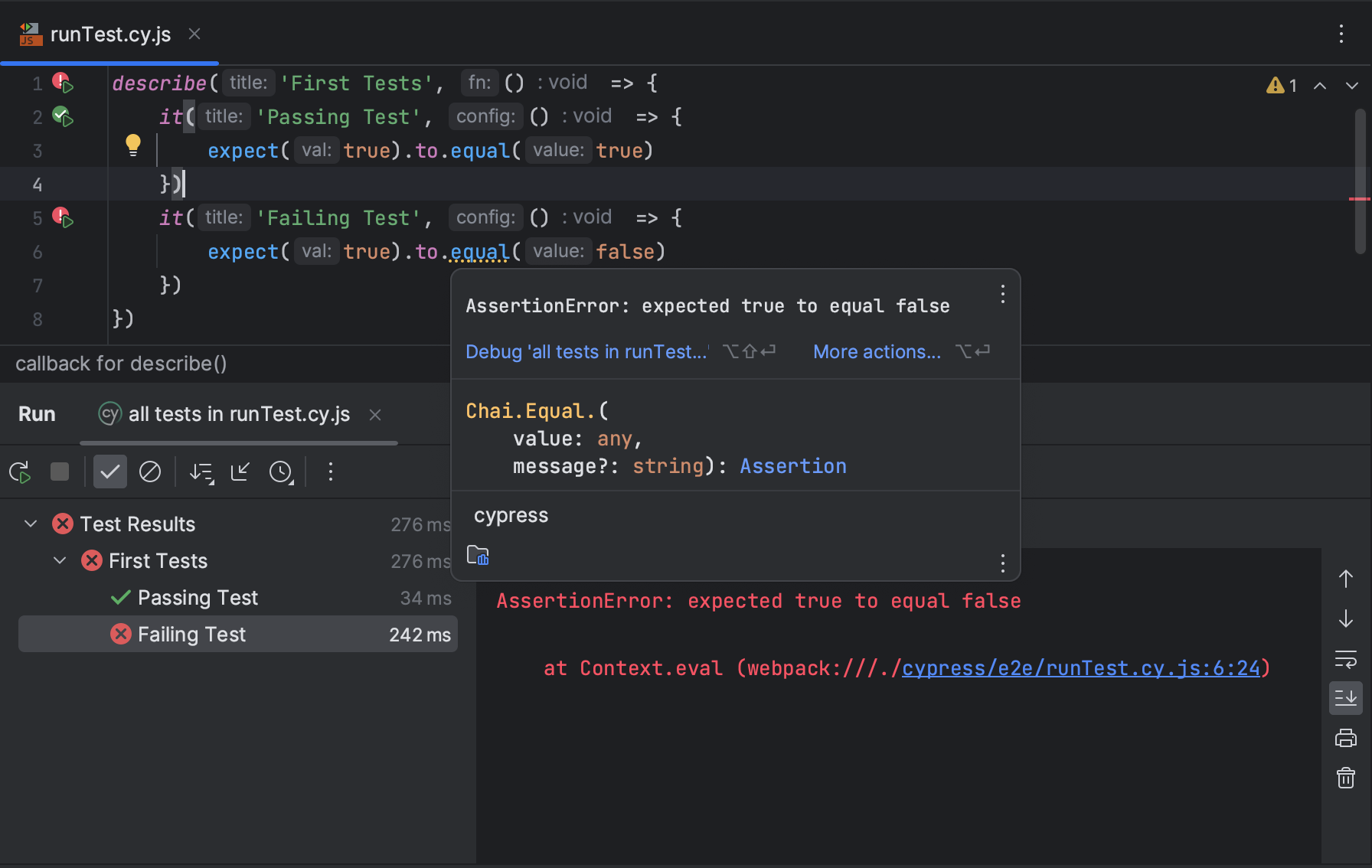Collapse the Test Results tree node
This screenshot has width=1372, height=868.
[x=31, y=524]
